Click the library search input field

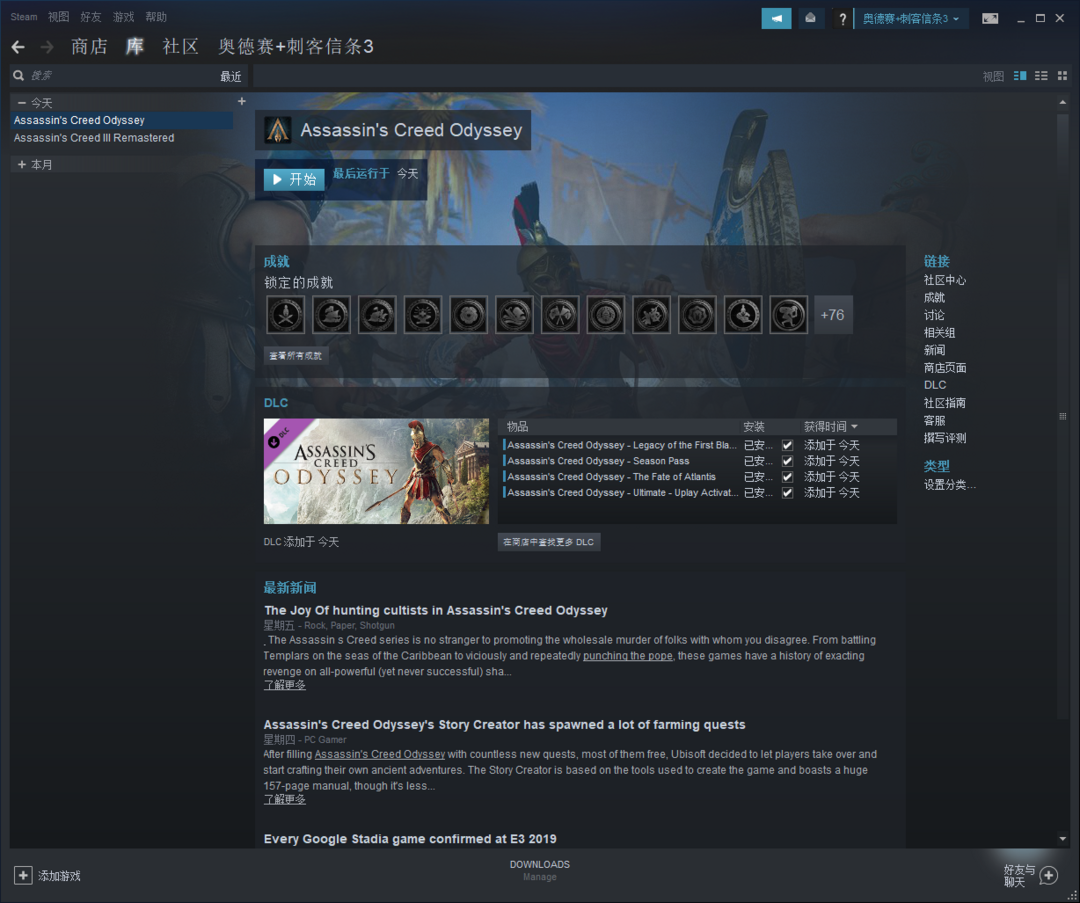click(120, 76)
